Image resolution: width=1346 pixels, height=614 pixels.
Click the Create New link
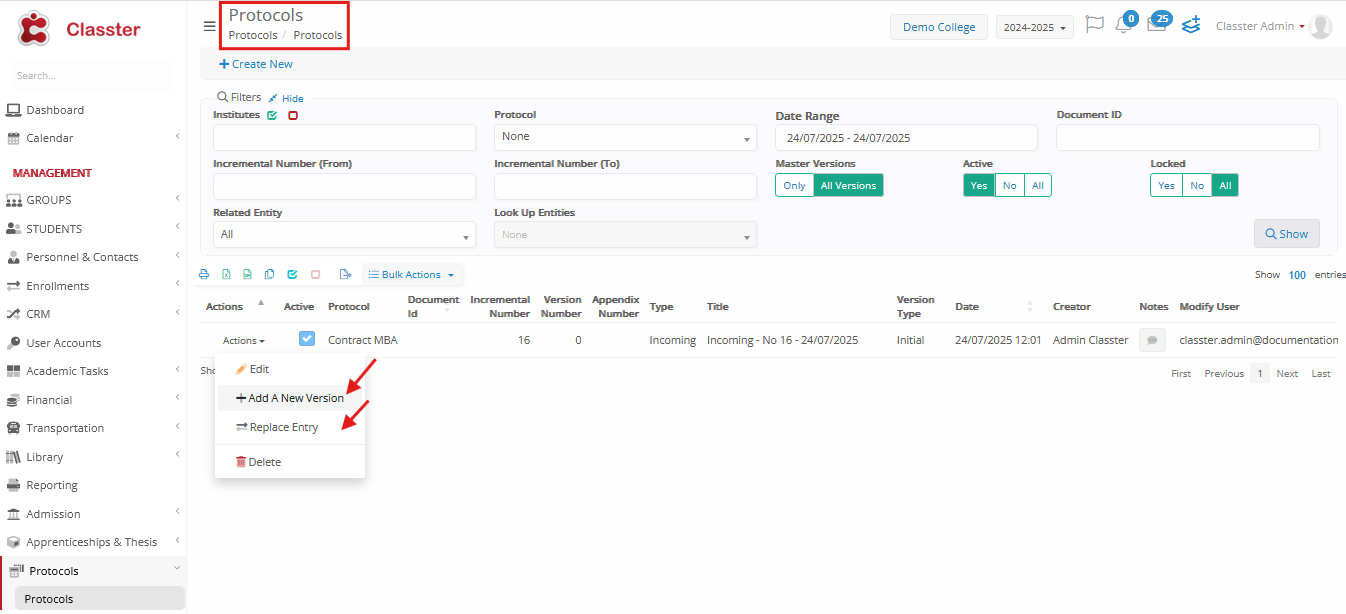(256, 64)
